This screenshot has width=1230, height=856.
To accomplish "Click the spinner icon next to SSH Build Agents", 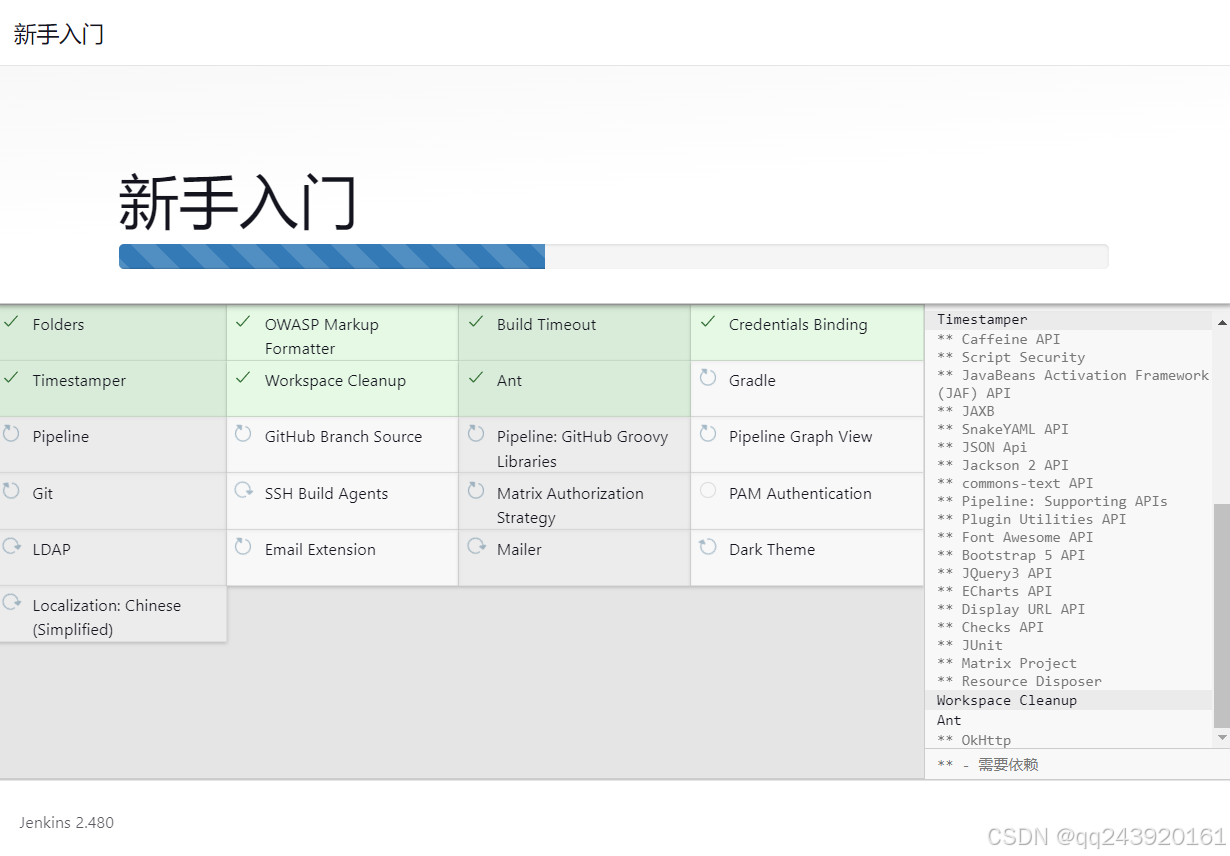I will click(243, 492).
